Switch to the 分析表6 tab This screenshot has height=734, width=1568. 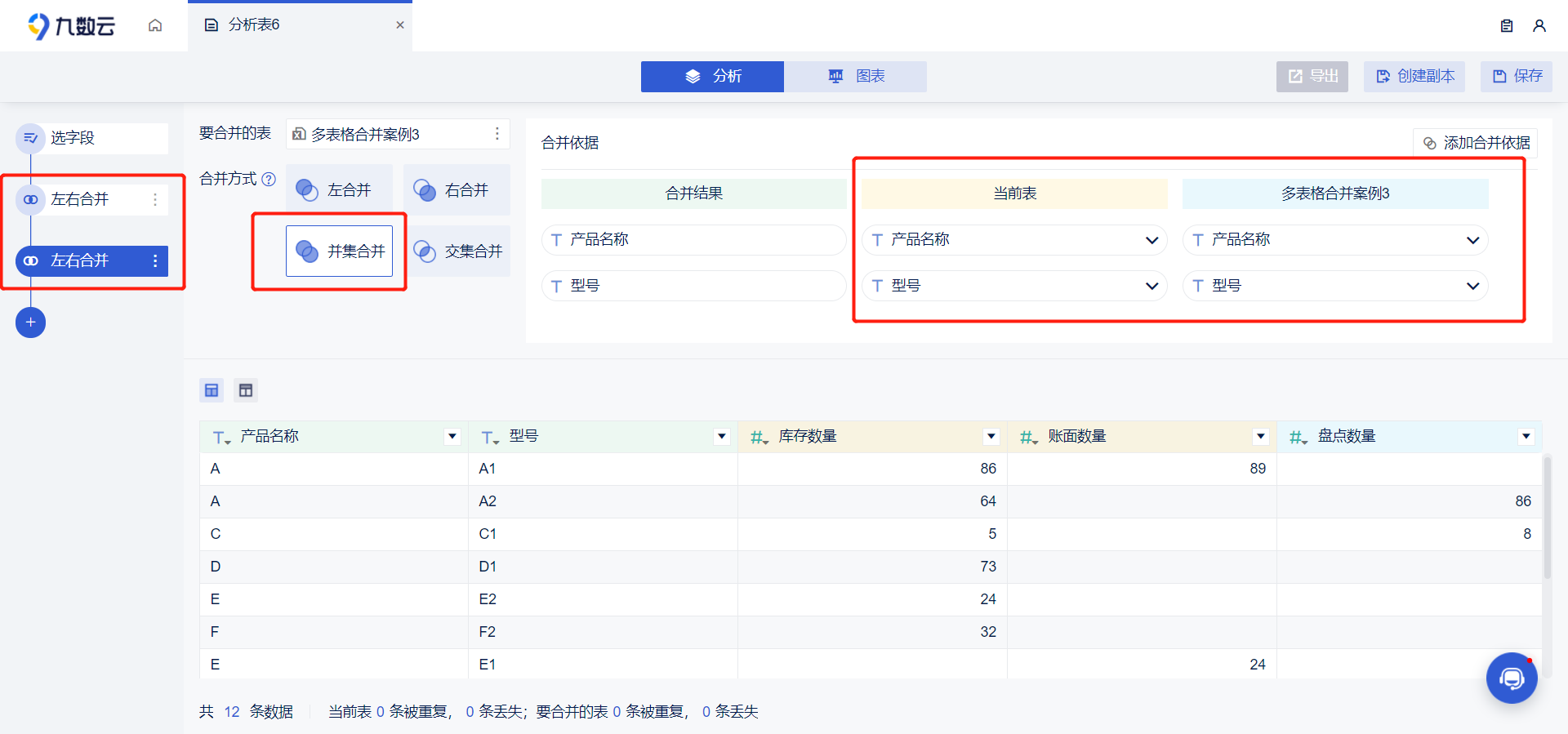300,25
